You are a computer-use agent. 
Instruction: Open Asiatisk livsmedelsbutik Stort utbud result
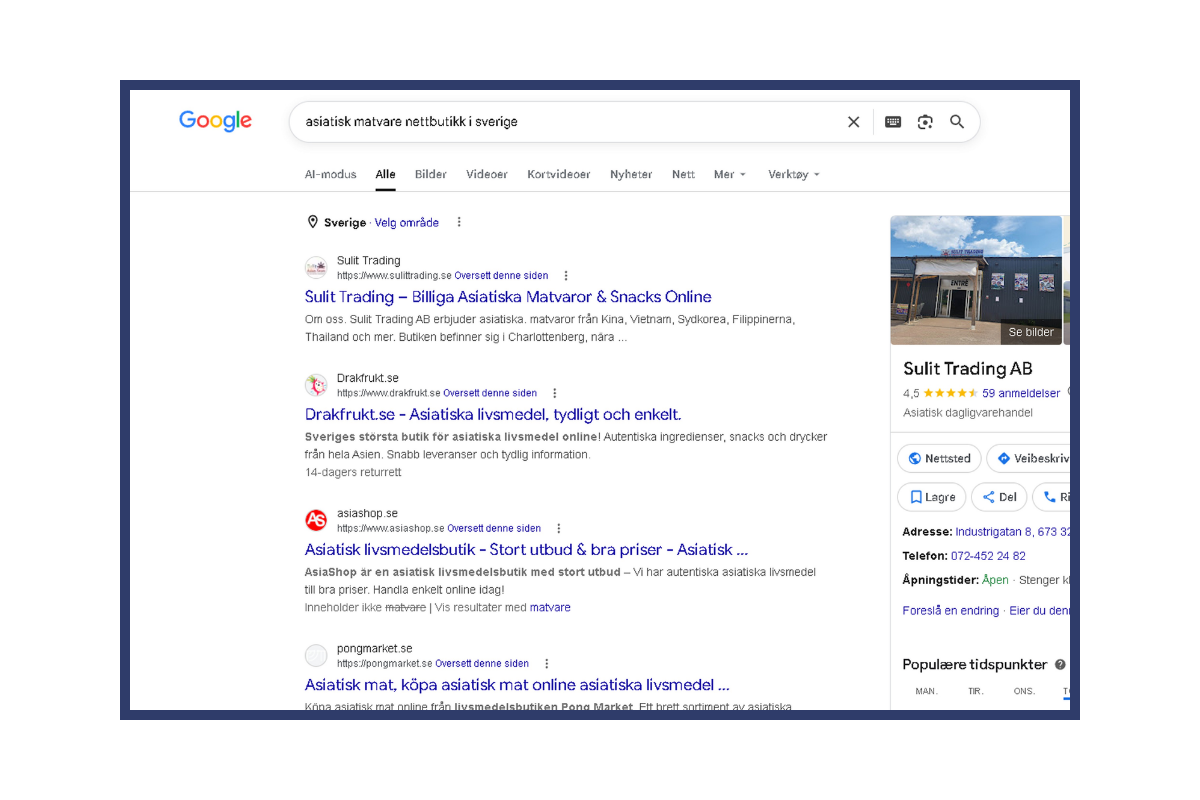526,550
